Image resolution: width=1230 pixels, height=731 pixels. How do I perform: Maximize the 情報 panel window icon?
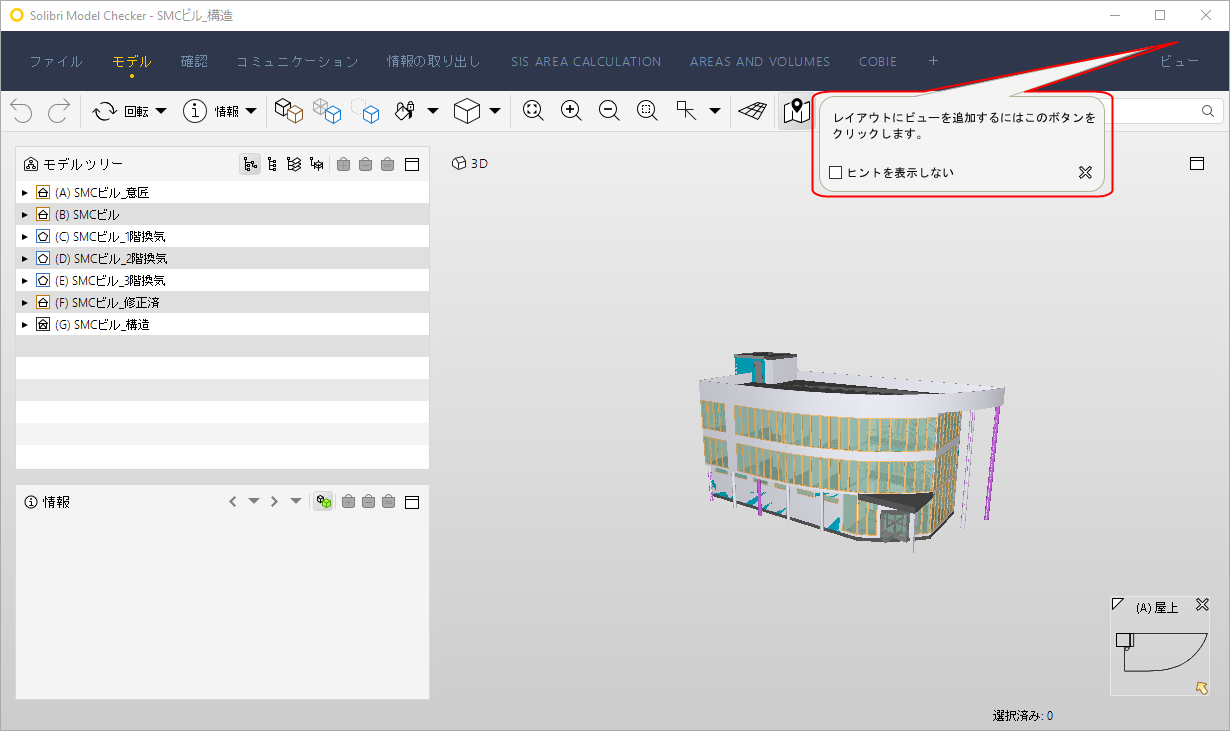point(412,501)
